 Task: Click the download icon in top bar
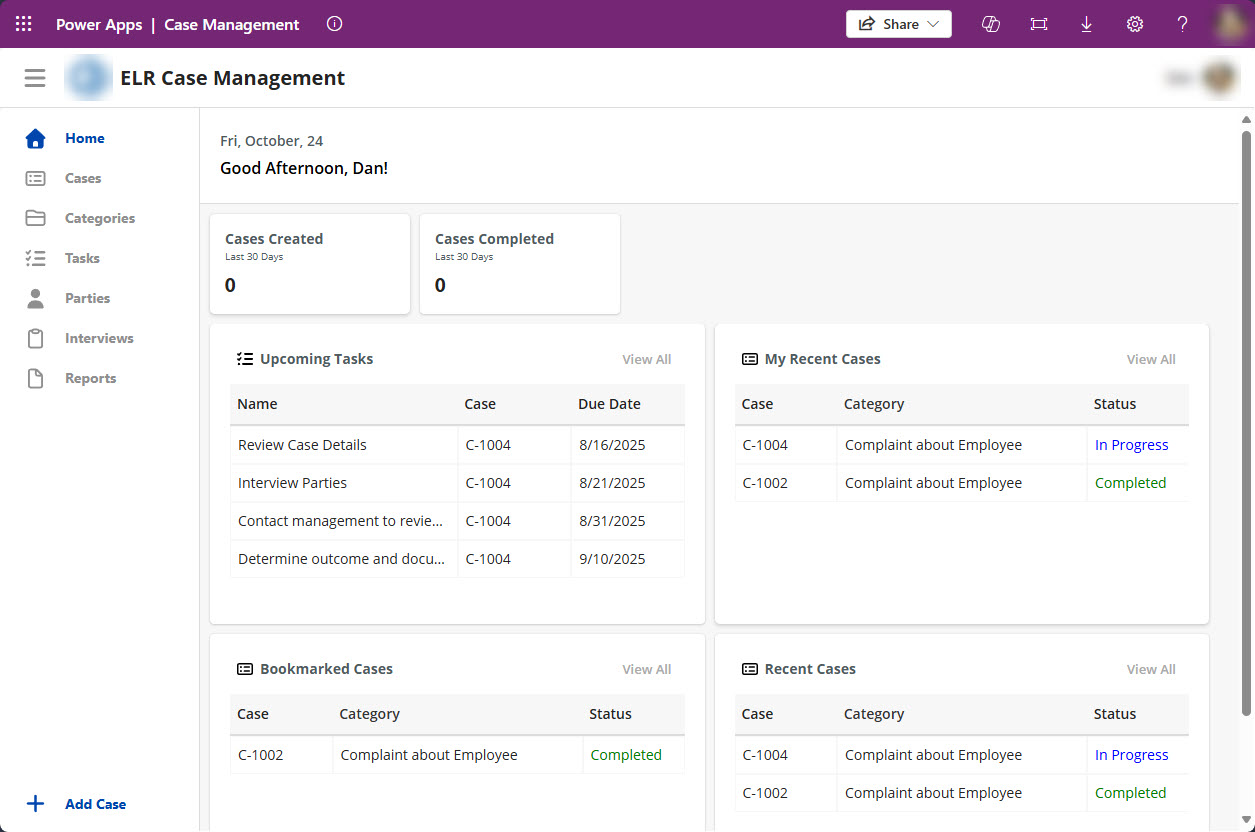click(1086, 24)
